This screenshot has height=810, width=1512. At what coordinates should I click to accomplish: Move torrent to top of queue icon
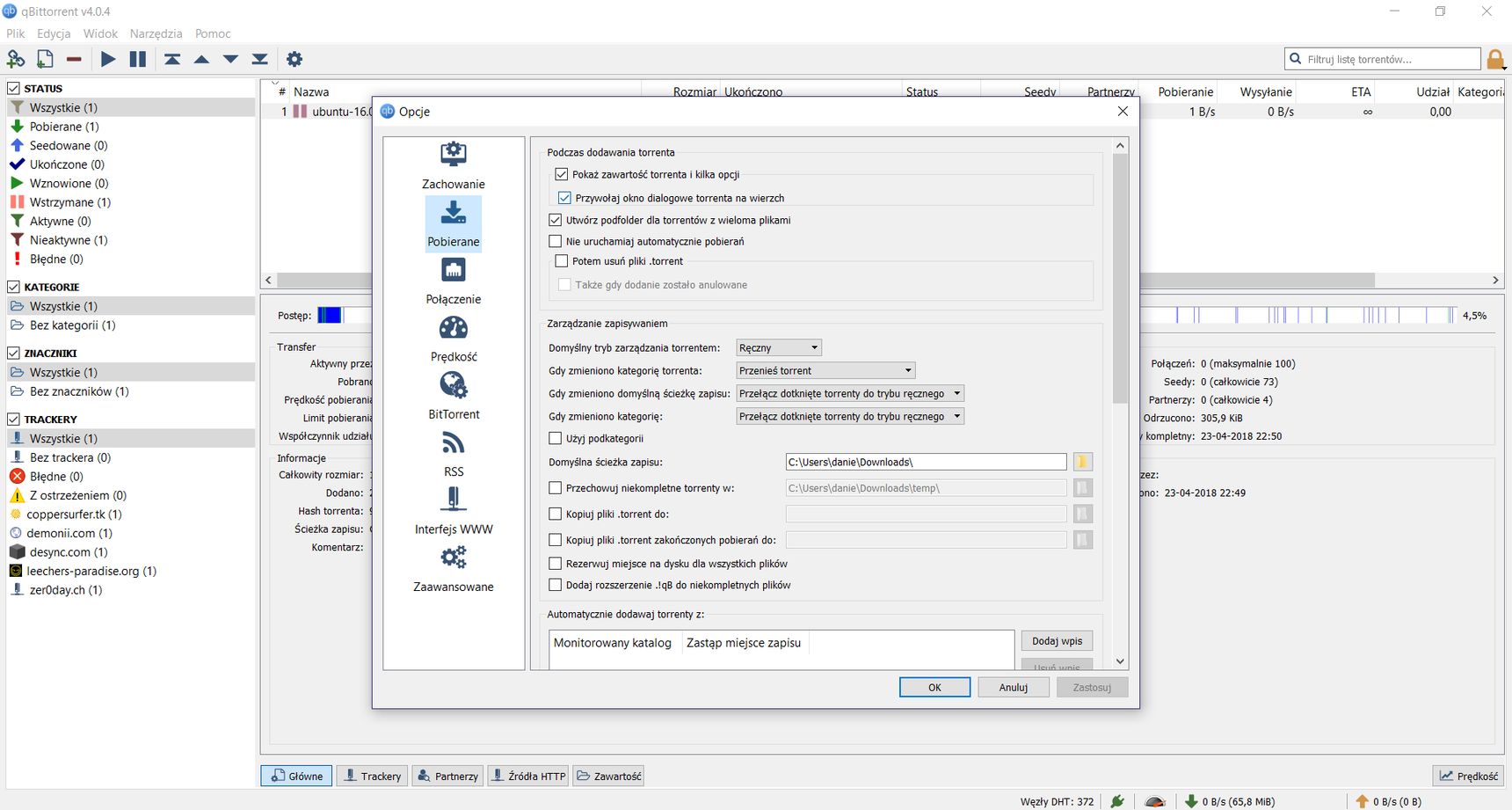click(x=172, y=59)
